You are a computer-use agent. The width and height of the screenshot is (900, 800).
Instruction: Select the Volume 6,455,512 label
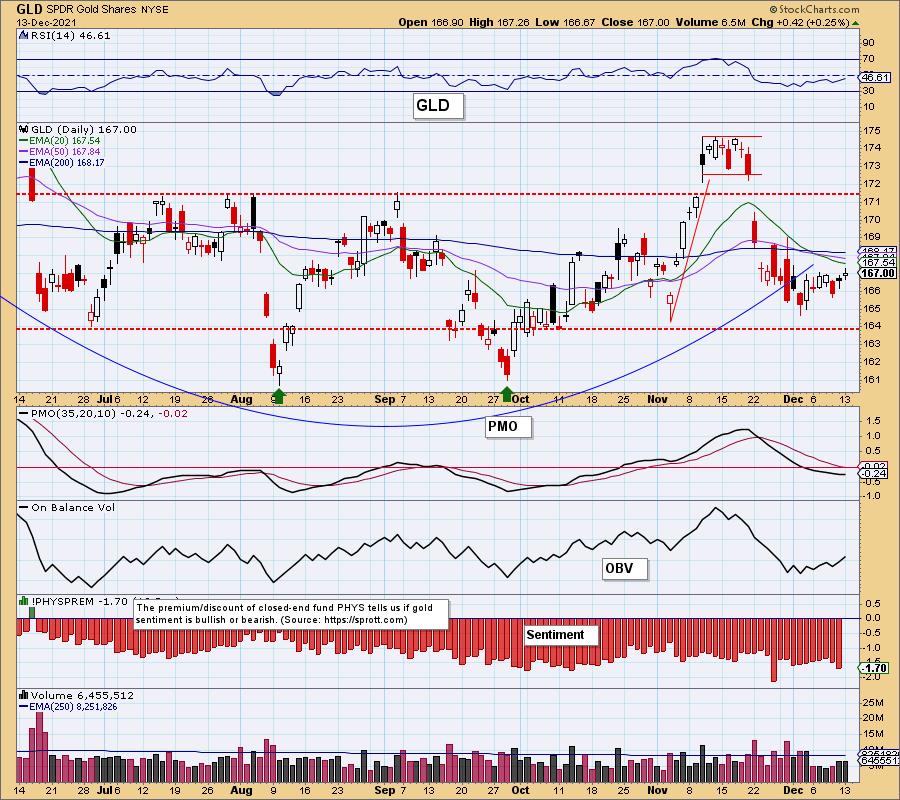pyautogui.click(x=82, y=695)
